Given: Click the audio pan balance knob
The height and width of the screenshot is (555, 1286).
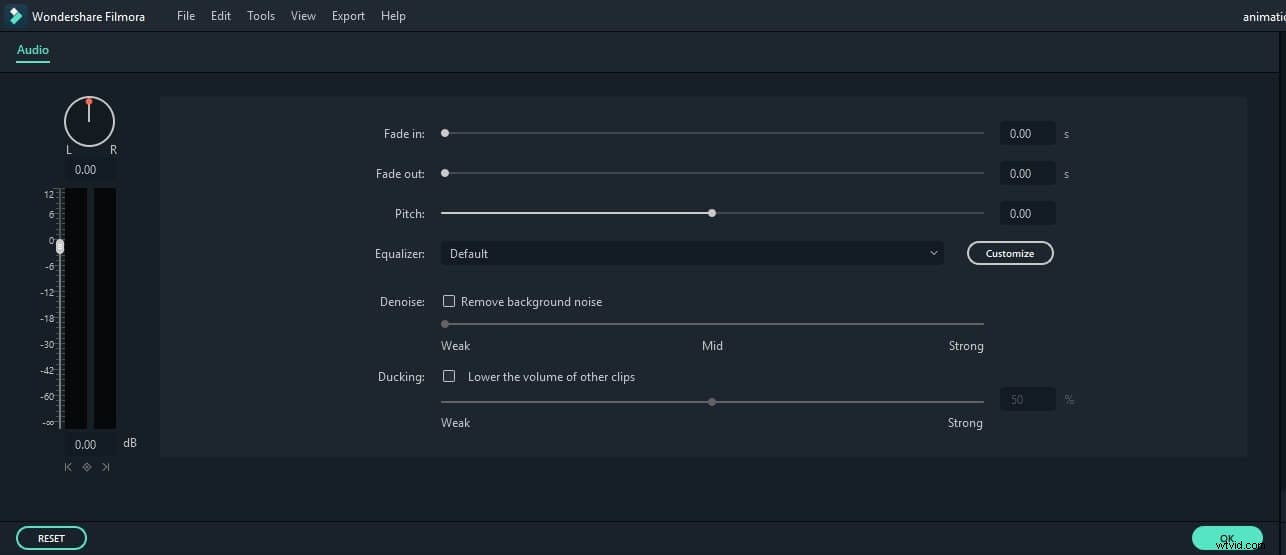Looking at the screenshot, I should click(89, 121).
